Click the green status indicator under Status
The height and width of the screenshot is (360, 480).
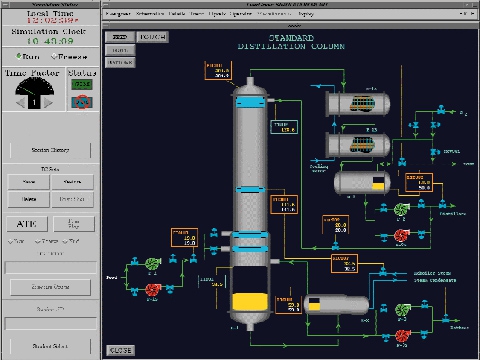click(82, 84)
